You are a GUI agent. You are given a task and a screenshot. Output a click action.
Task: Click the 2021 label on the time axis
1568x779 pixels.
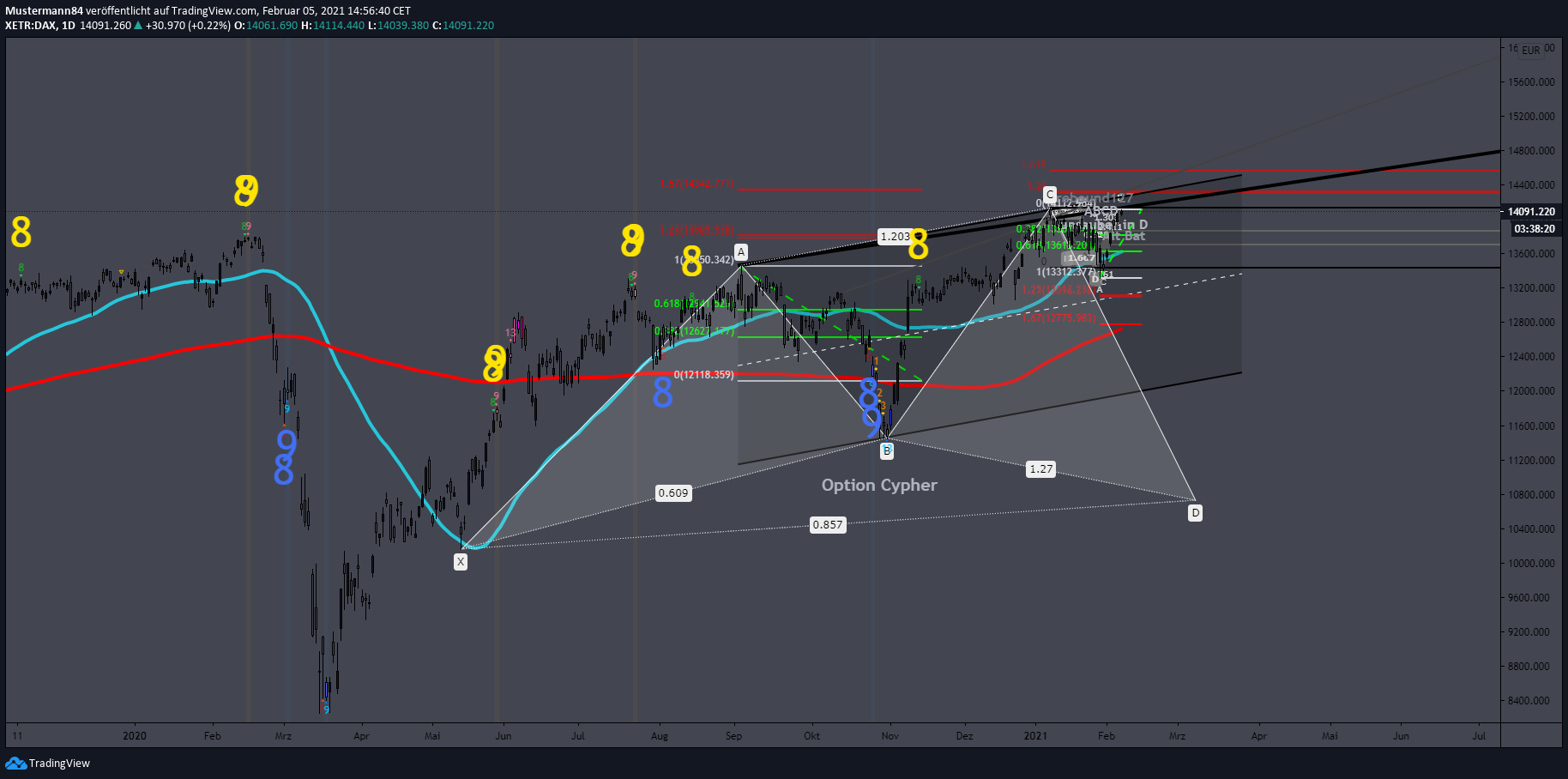point(1035,736)
